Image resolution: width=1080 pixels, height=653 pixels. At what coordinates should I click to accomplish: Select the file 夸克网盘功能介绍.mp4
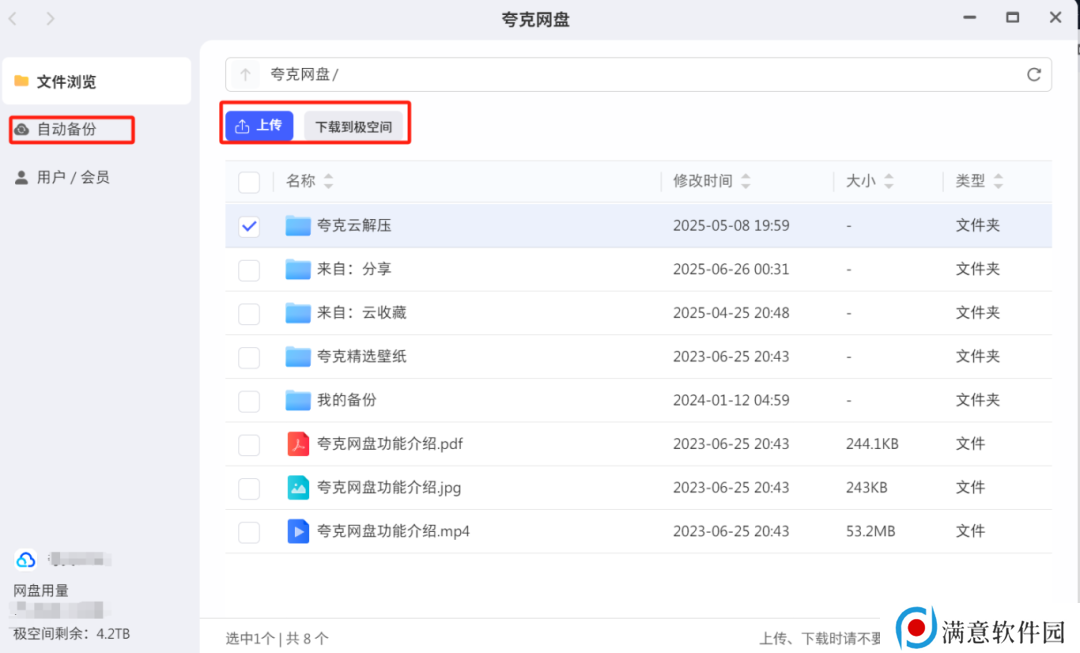(393, 531)
